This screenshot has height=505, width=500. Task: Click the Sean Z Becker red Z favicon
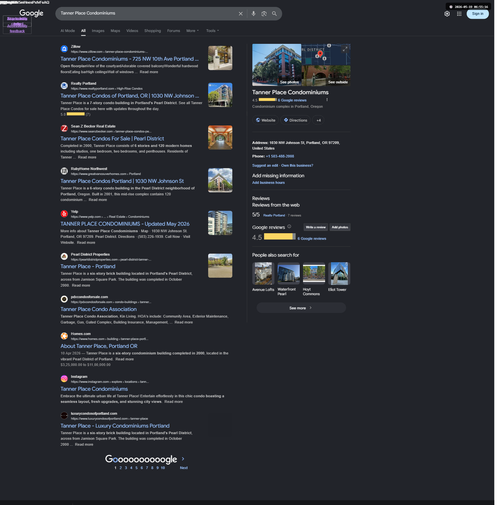click(64, 128)
